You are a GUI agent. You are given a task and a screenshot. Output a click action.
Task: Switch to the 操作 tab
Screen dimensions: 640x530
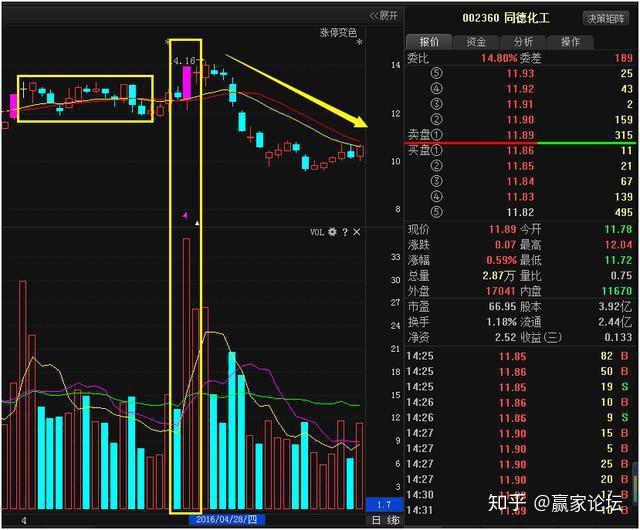click(x=570, y=42)
